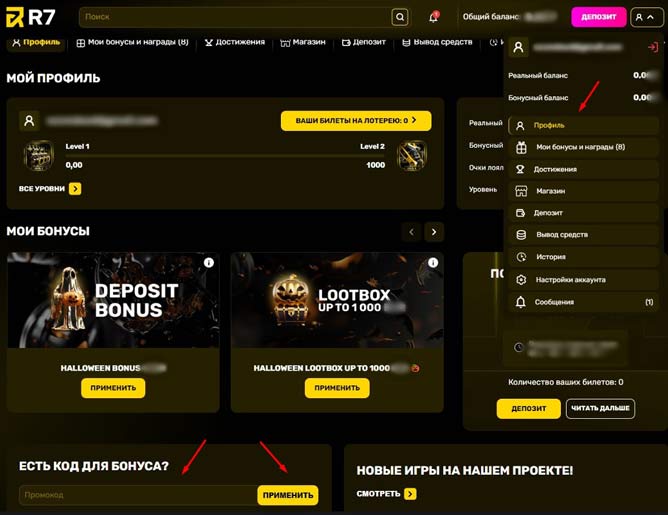Expand Все уровни arrow

pos(75,189)
